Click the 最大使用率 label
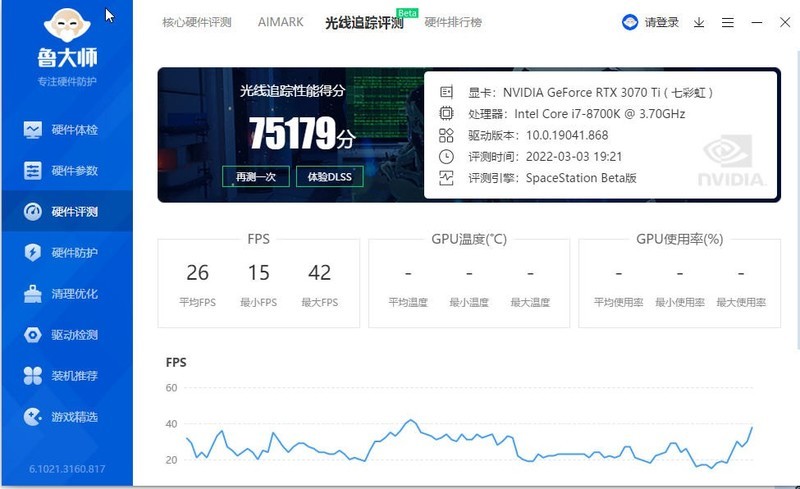This screenshot has height=489, width=800. (x=741, y=302)
